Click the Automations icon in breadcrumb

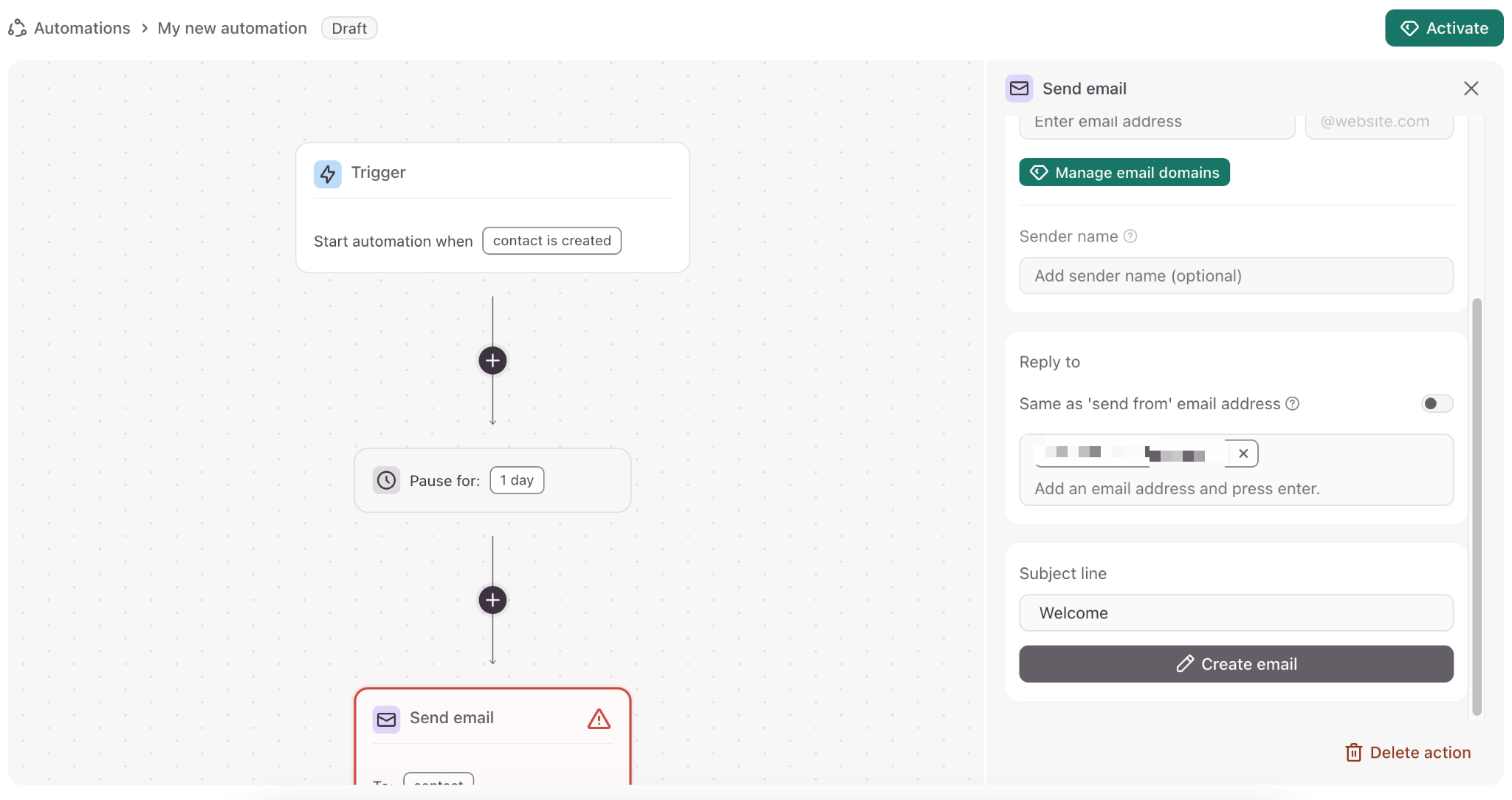[17, 28]
